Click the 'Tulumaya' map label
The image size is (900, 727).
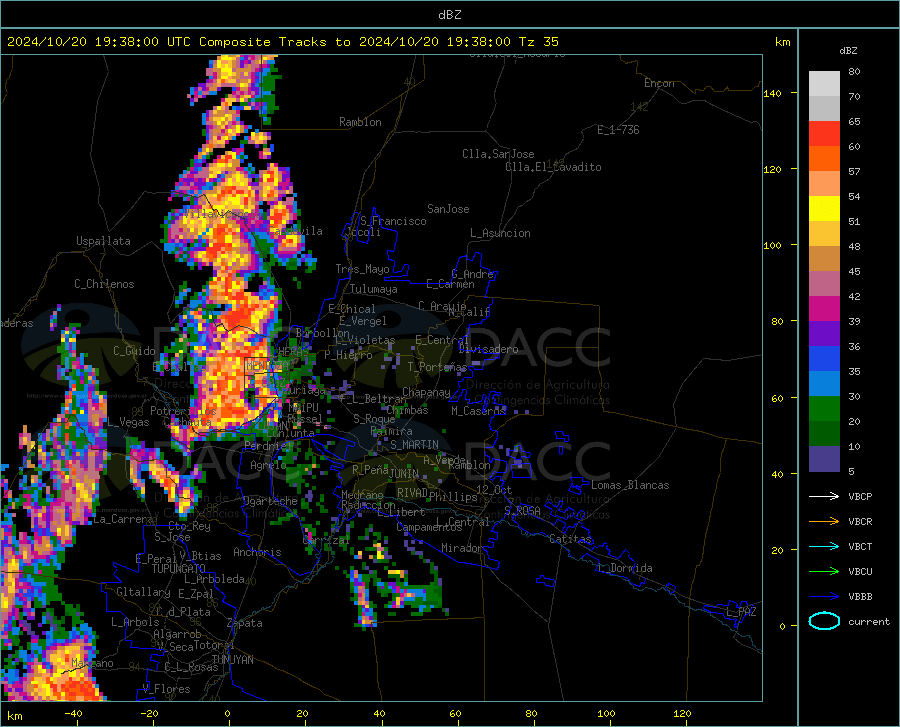click(374, 289)
